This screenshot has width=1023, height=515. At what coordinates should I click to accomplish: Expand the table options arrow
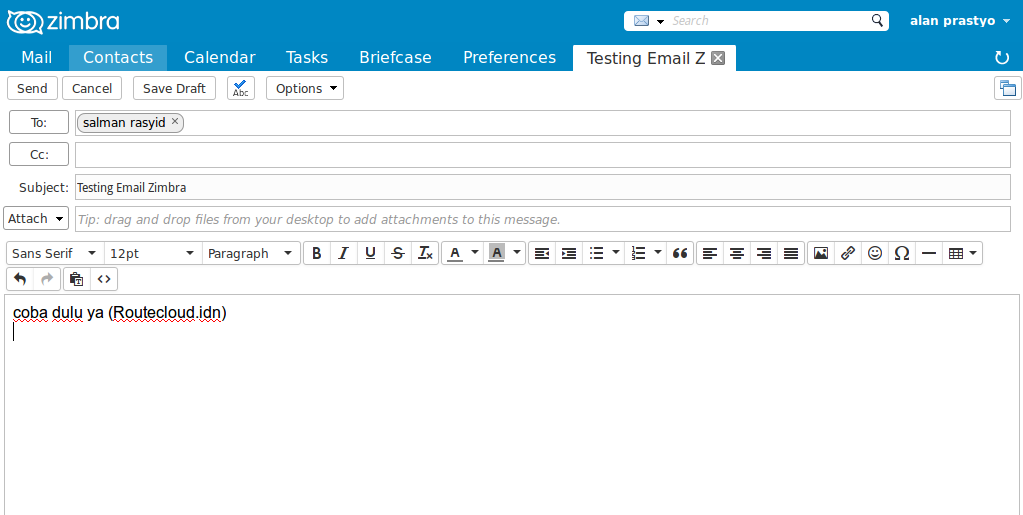(x=974, y=253)
